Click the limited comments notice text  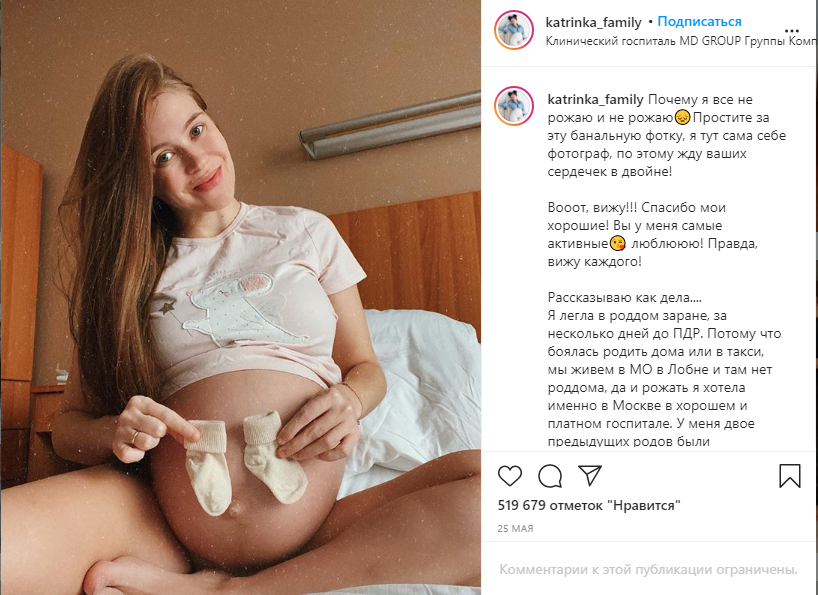[x=648, y=569]
